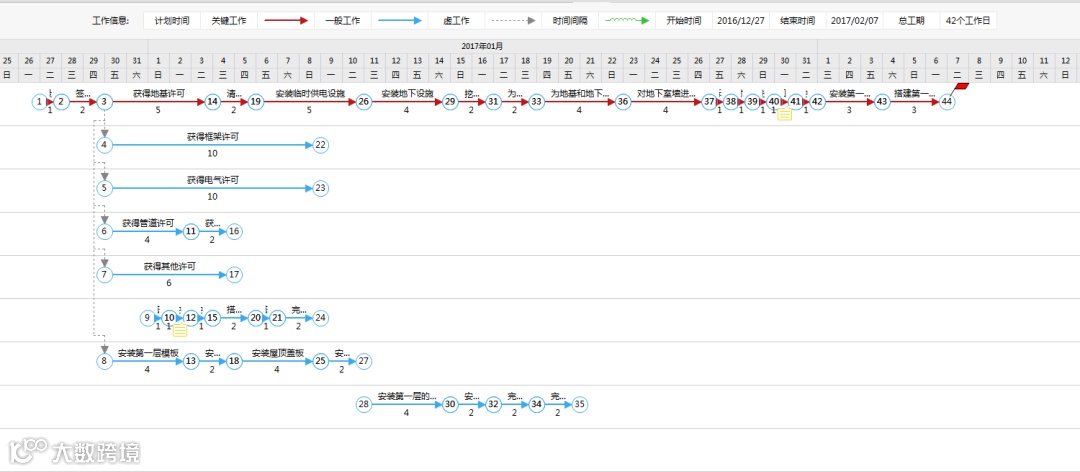The image size is (1080, 472).
Task: Select node 35 in the bottom row
Action: [579, 404]
